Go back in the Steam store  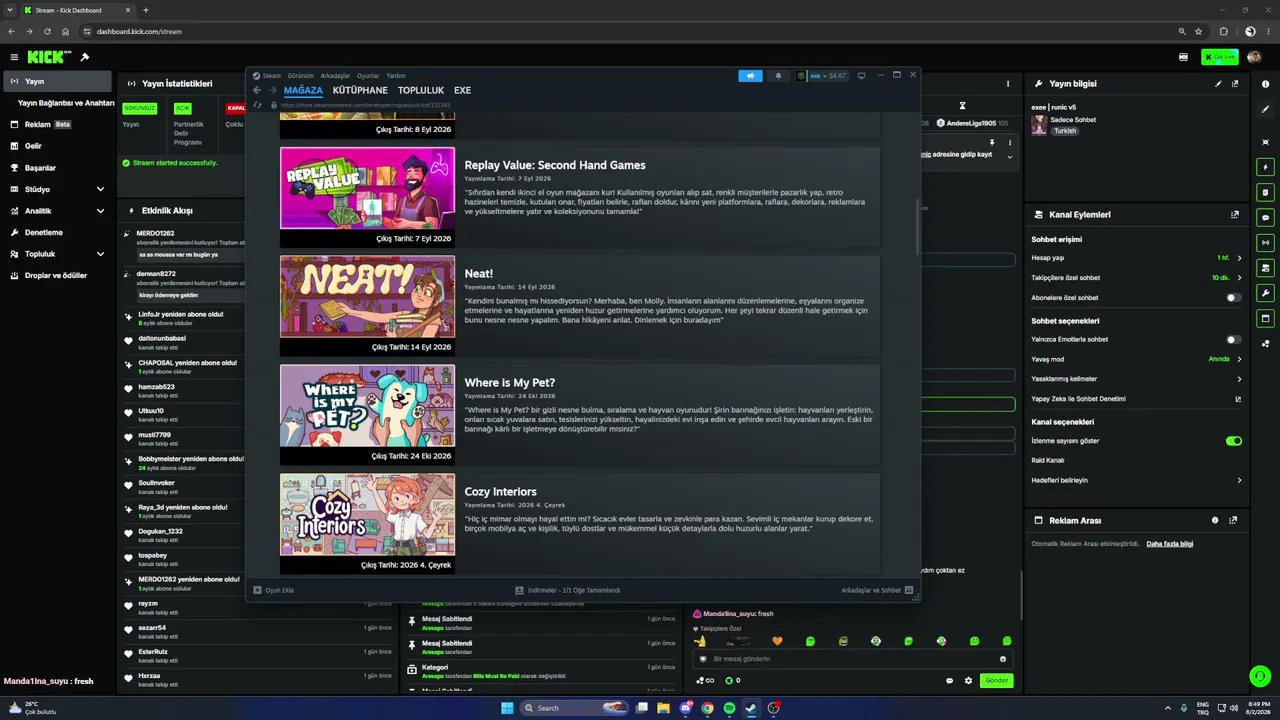(257, 90)
